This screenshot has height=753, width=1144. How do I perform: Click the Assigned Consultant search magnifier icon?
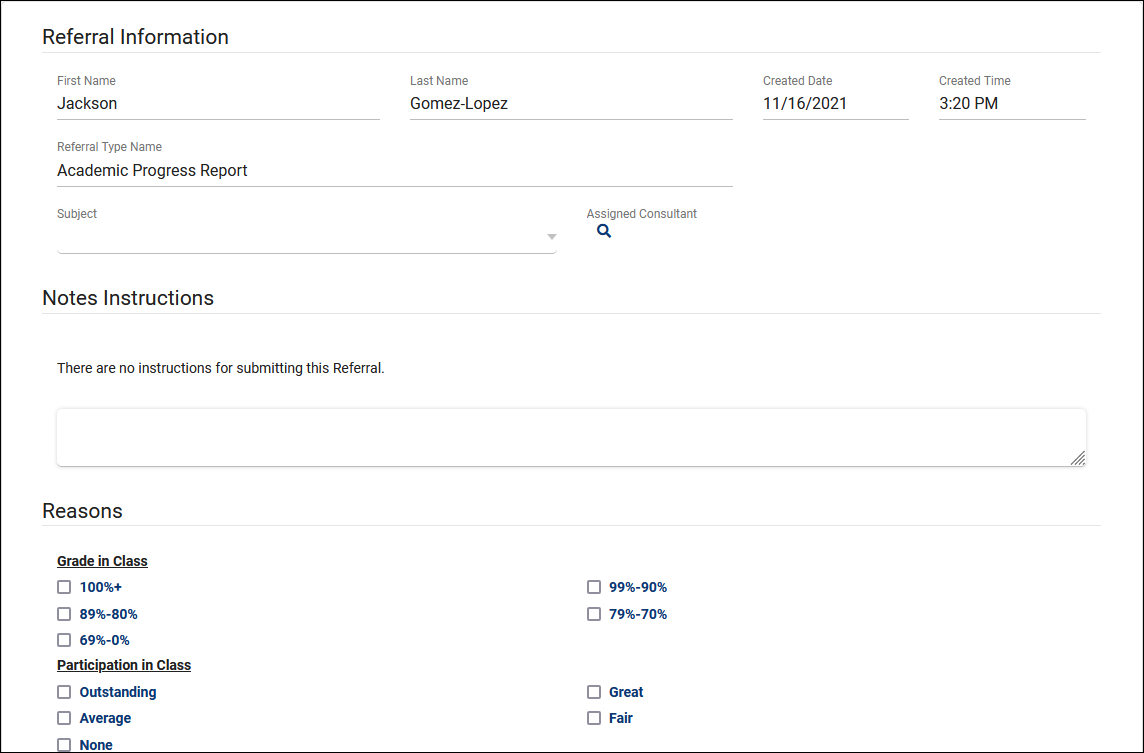(x=603, y=231)
